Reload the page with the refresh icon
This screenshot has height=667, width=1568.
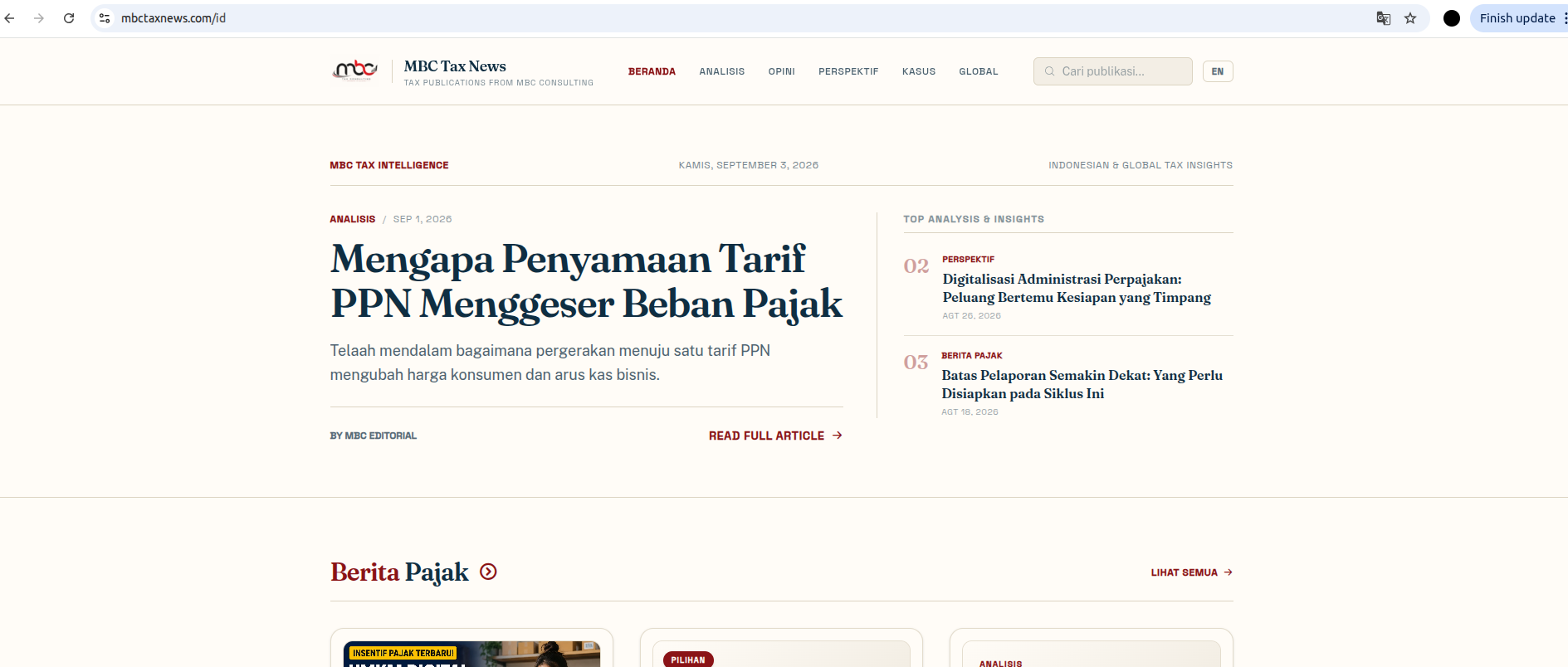tap(69, 18)
